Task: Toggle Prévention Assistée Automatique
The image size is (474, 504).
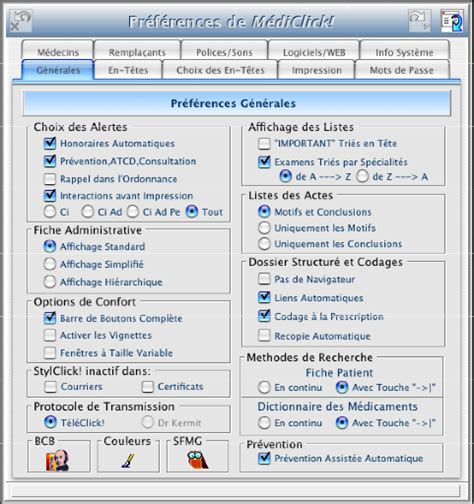Action: pyautogui.click(x=264, y=458)
